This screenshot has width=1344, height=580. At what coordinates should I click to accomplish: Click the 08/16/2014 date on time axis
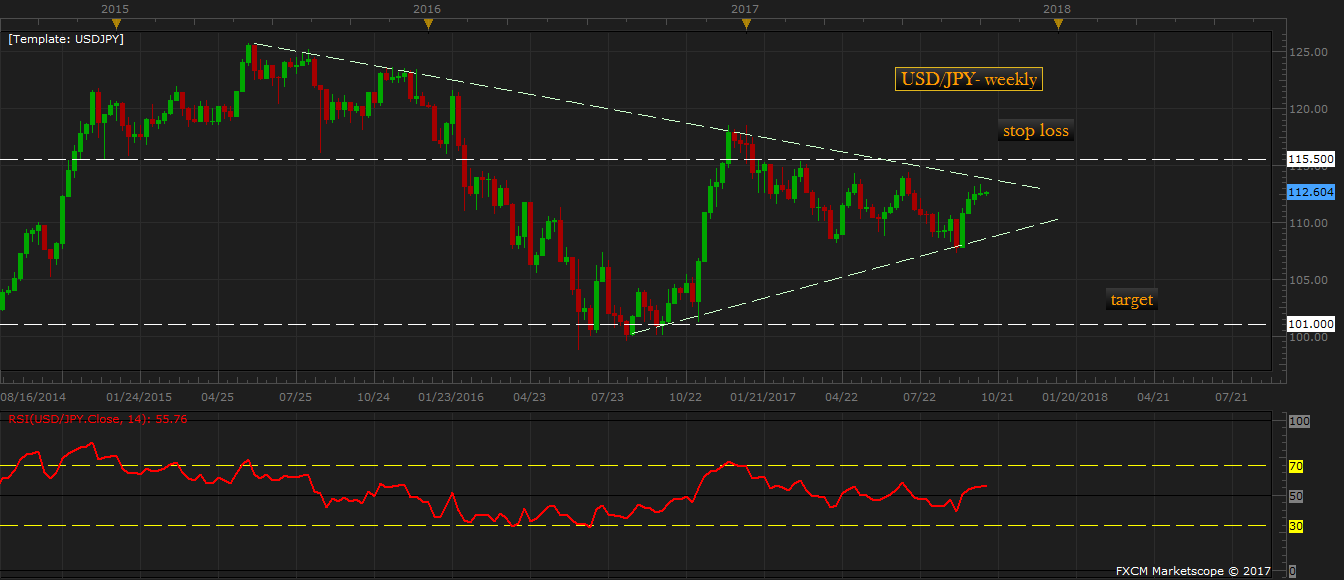[x=34, y=397]
